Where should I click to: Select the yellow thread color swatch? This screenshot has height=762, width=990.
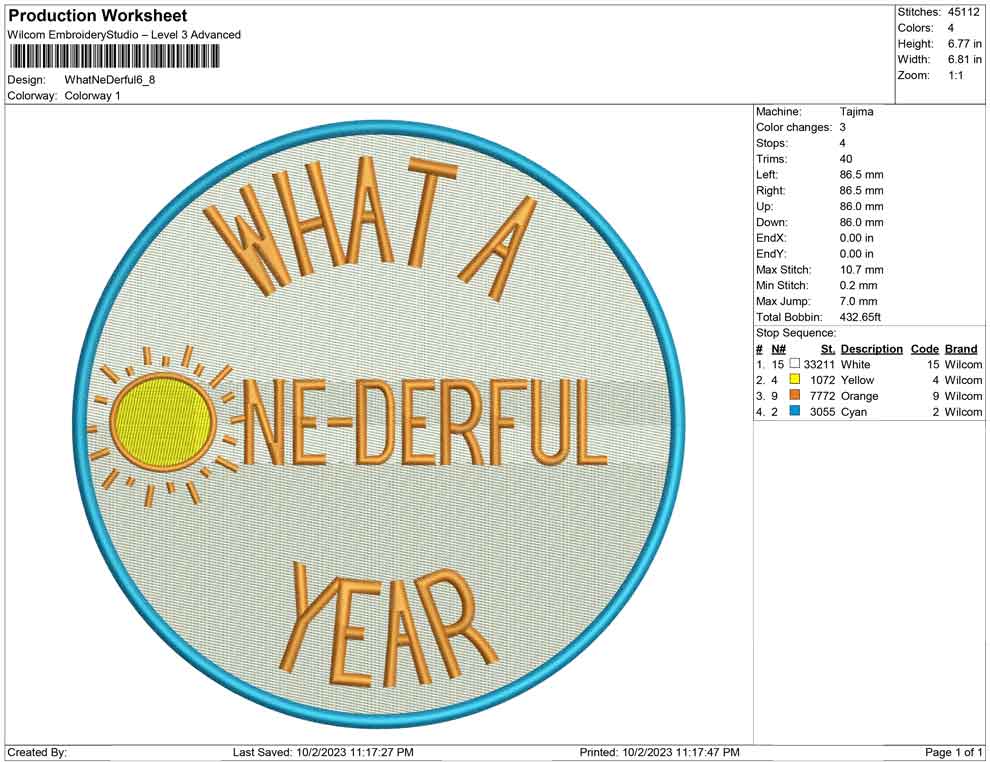[795, 380]
